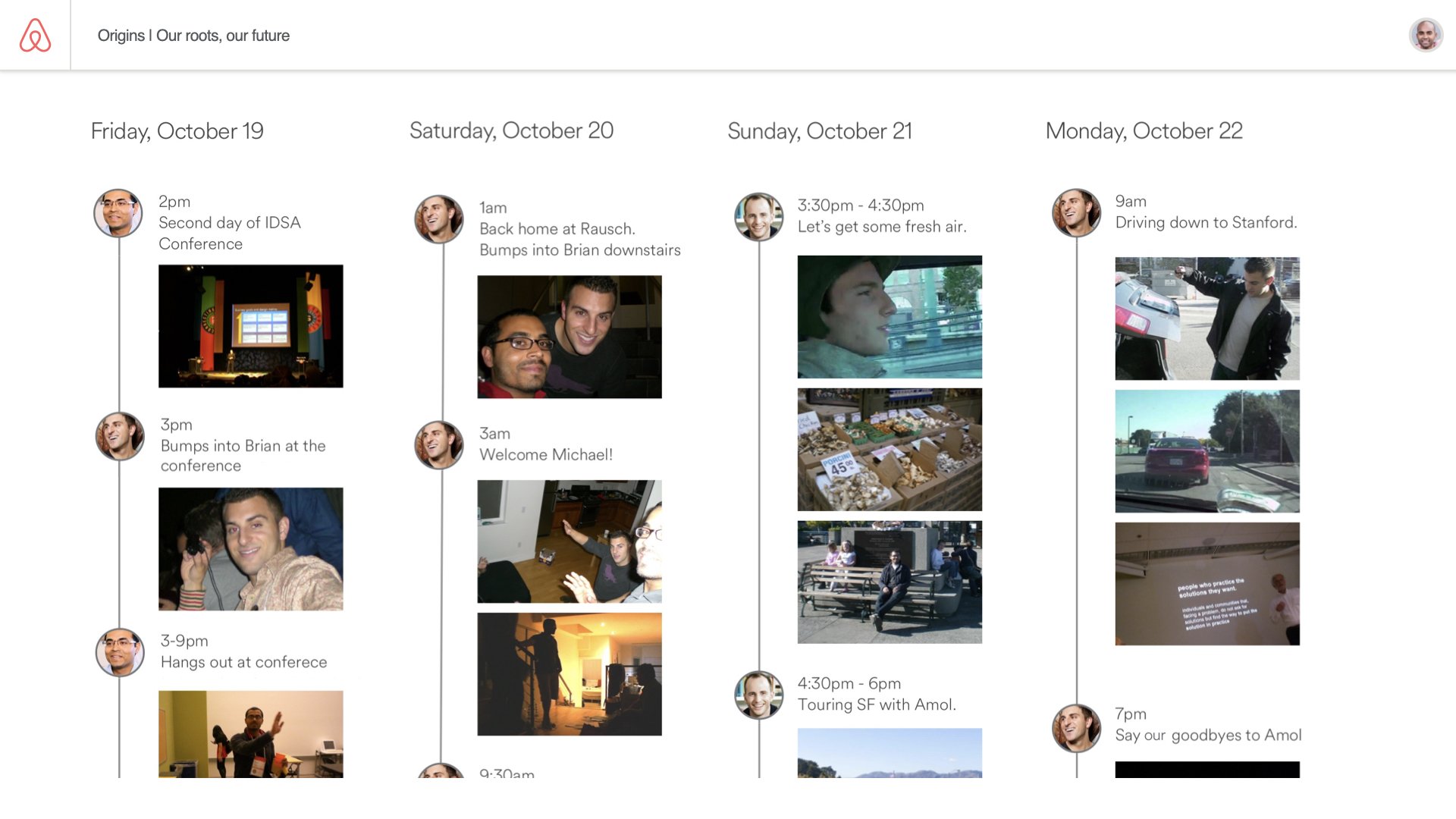Select avatar marker for 2pm IDSA Conference entry

pyautogui.click(x=118, y=213)
